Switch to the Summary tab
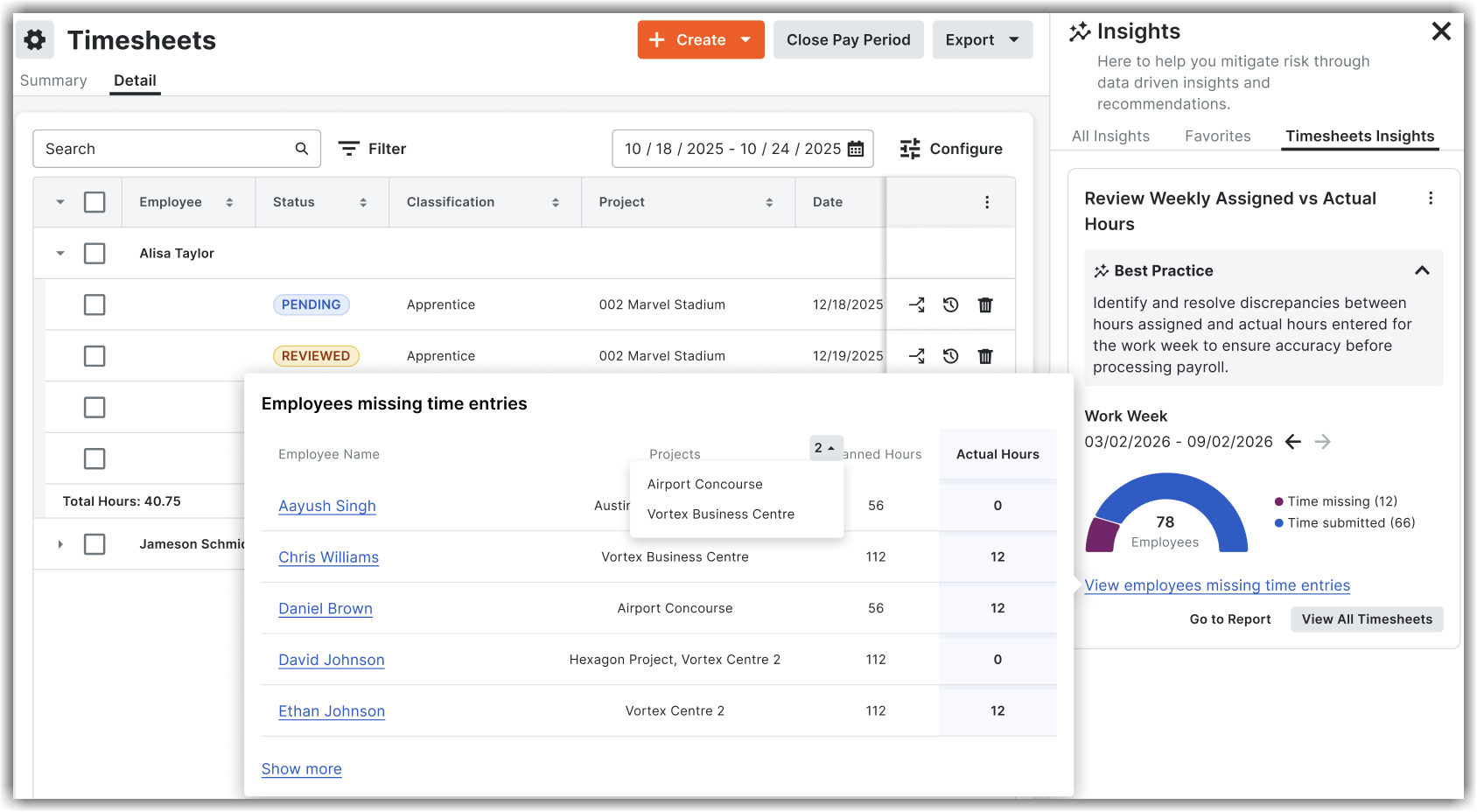 [53, 80]
